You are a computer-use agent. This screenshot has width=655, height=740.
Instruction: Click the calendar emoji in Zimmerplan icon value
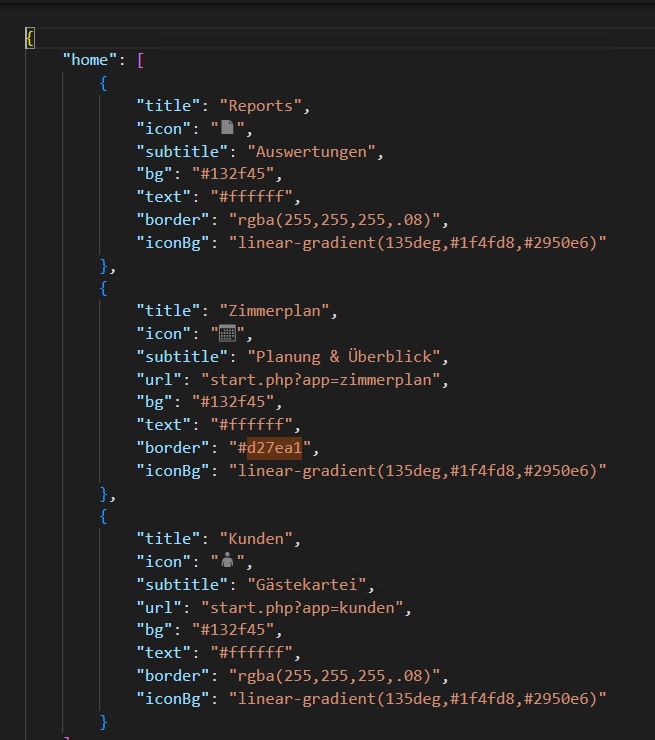pos(227,333)
